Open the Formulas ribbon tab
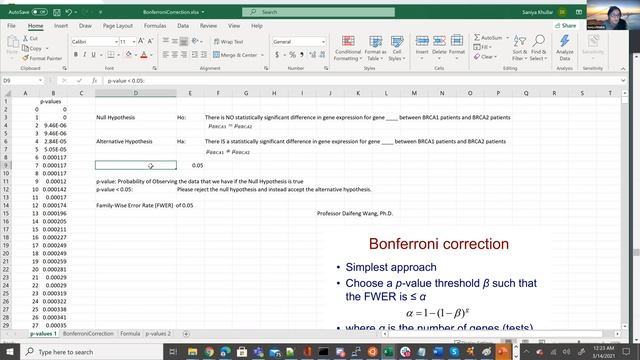 coord(155,26)
